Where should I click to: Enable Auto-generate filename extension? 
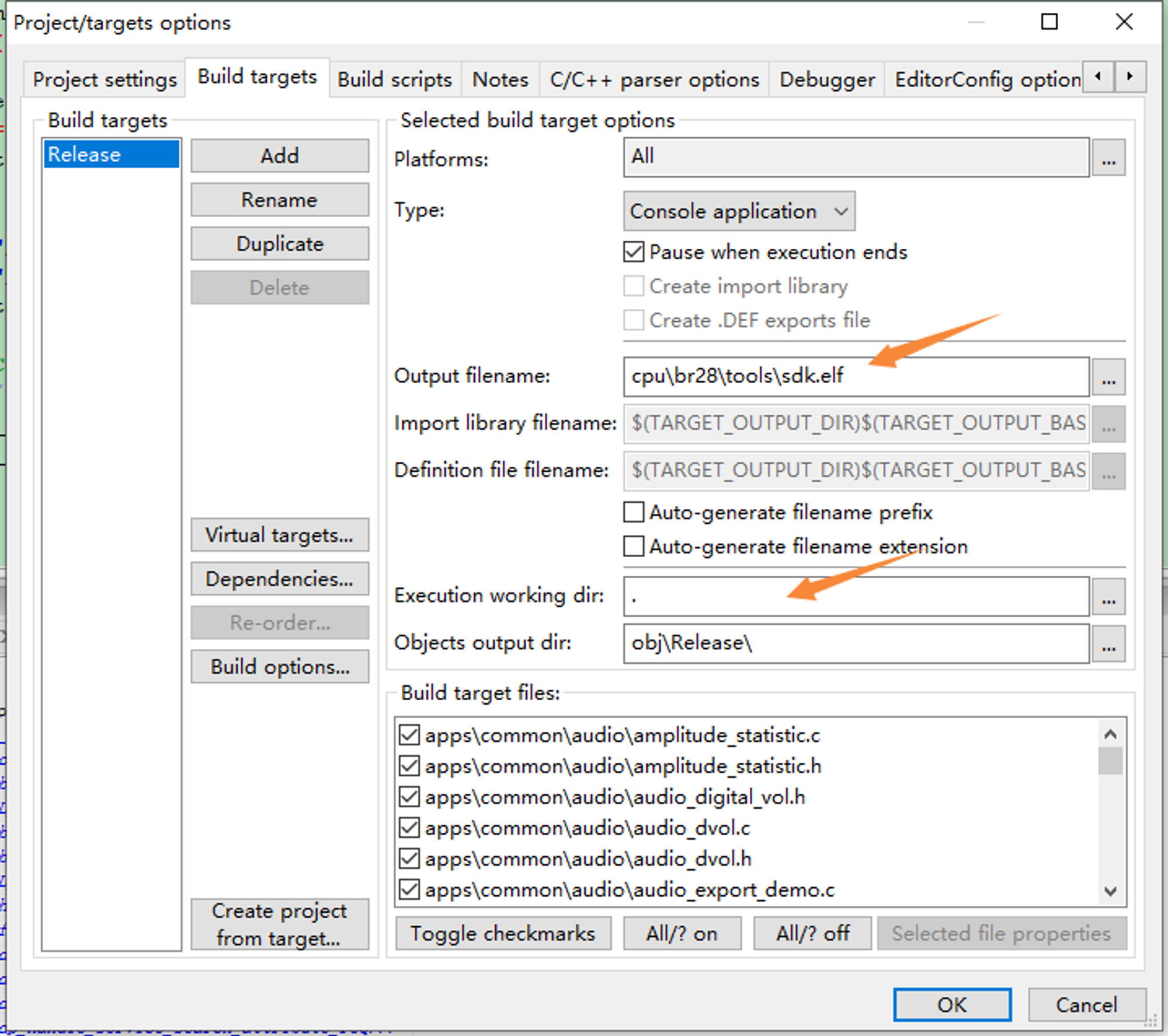click(x=634, y=547)
